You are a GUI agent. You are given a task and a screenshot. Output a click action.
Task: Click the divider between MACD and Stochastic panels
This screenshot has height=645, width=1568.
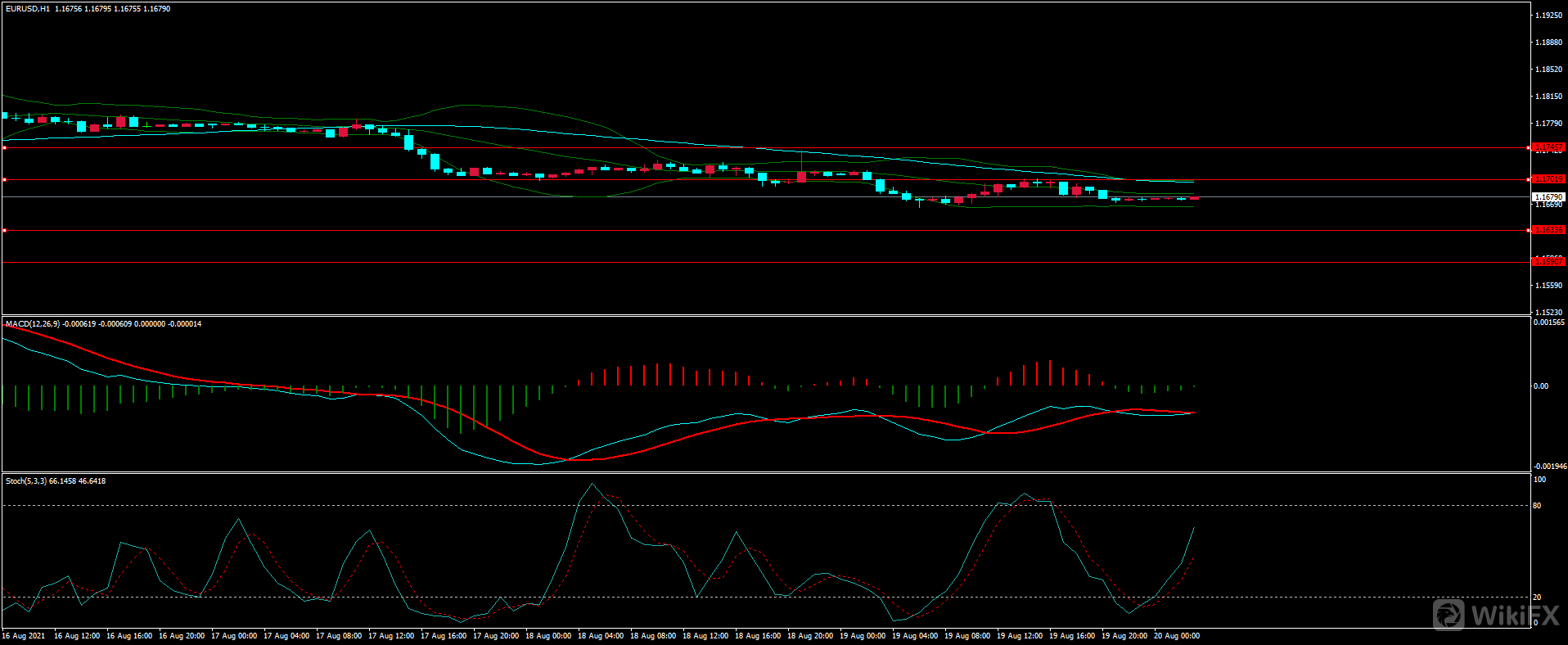click(765, 472)
